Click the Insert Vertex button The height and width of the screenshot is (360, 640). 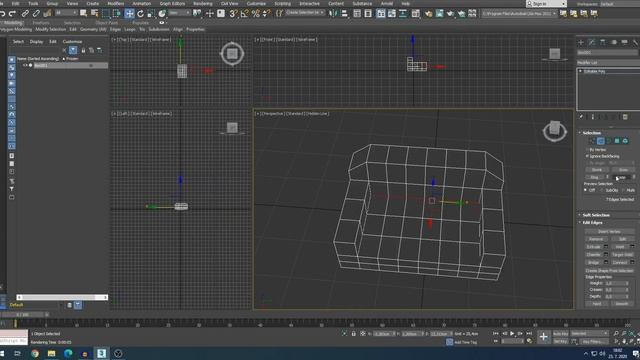[x=609, y=231]
